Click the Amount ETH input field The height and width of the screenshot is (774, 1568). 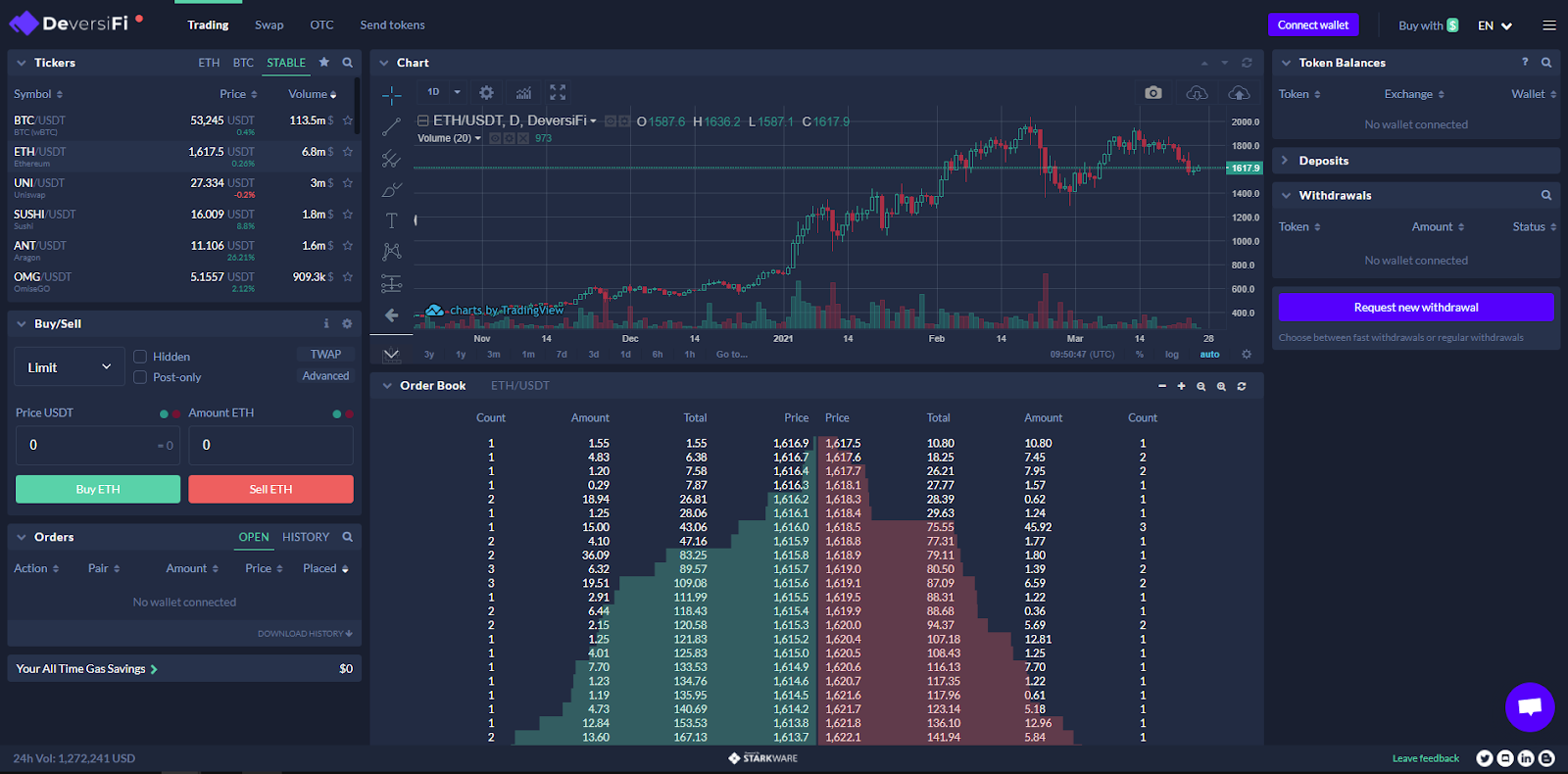(270, 445)
